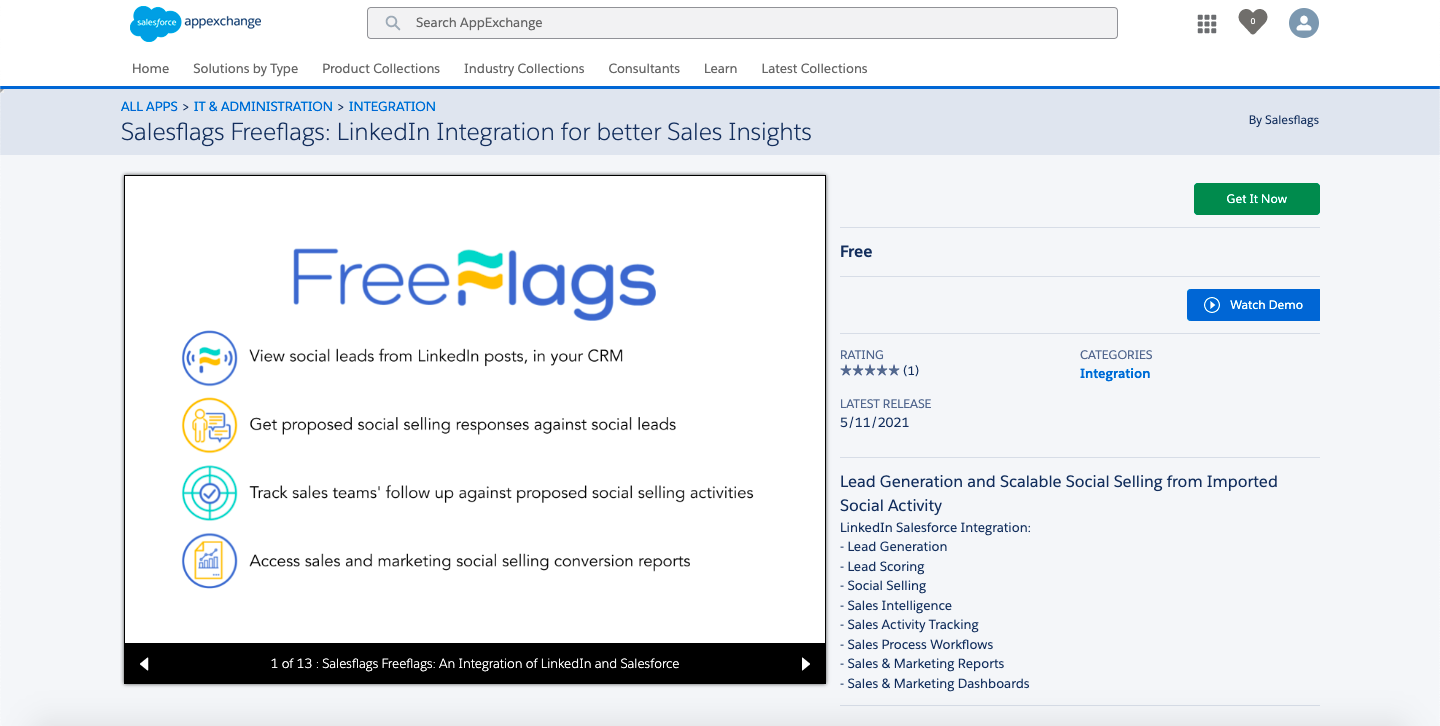
Task: Click the search magnifier icon
Action: coord(393,23)
